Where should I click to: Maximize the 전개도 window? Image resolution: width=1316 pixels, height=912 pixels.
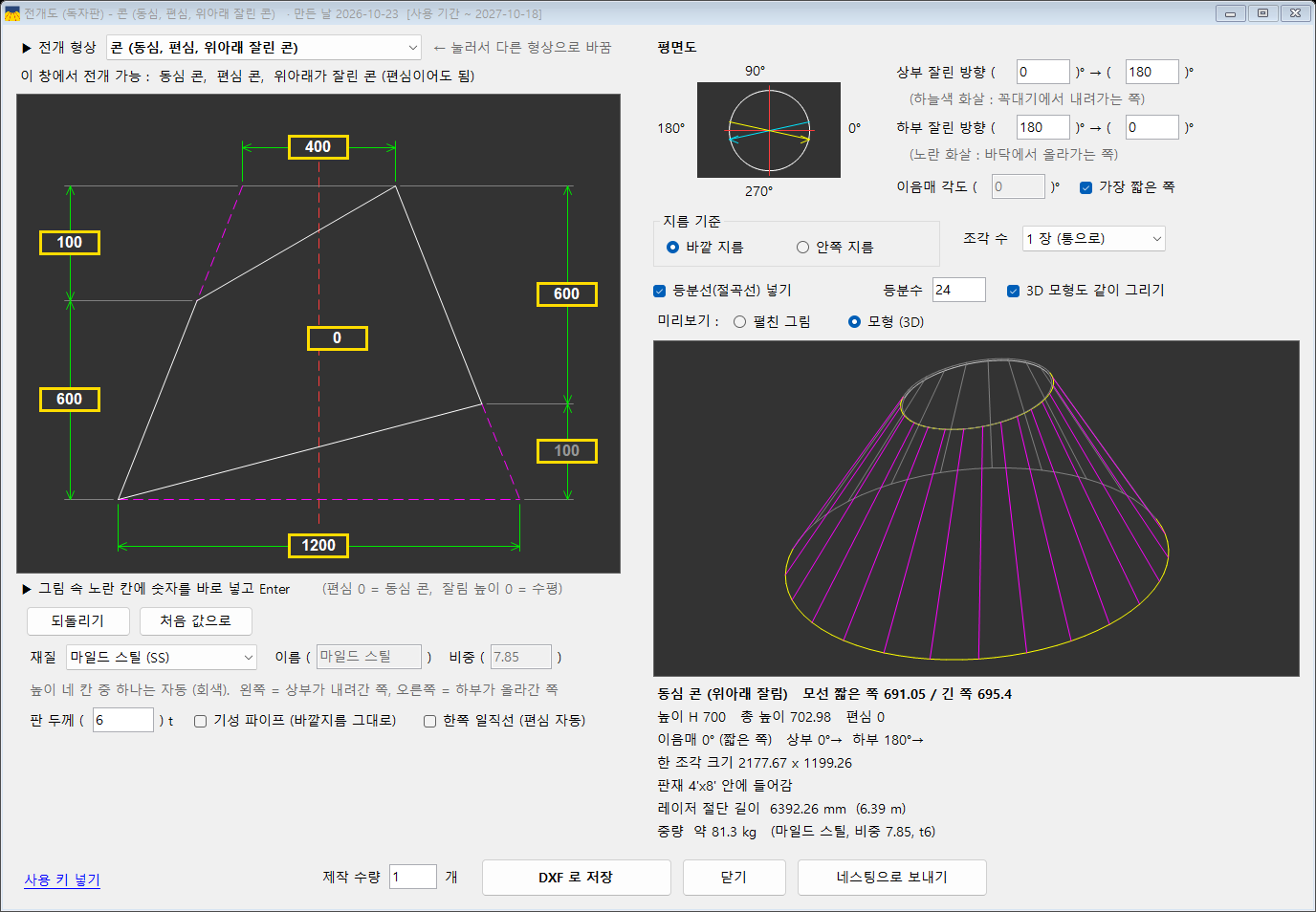[1262, 13]
